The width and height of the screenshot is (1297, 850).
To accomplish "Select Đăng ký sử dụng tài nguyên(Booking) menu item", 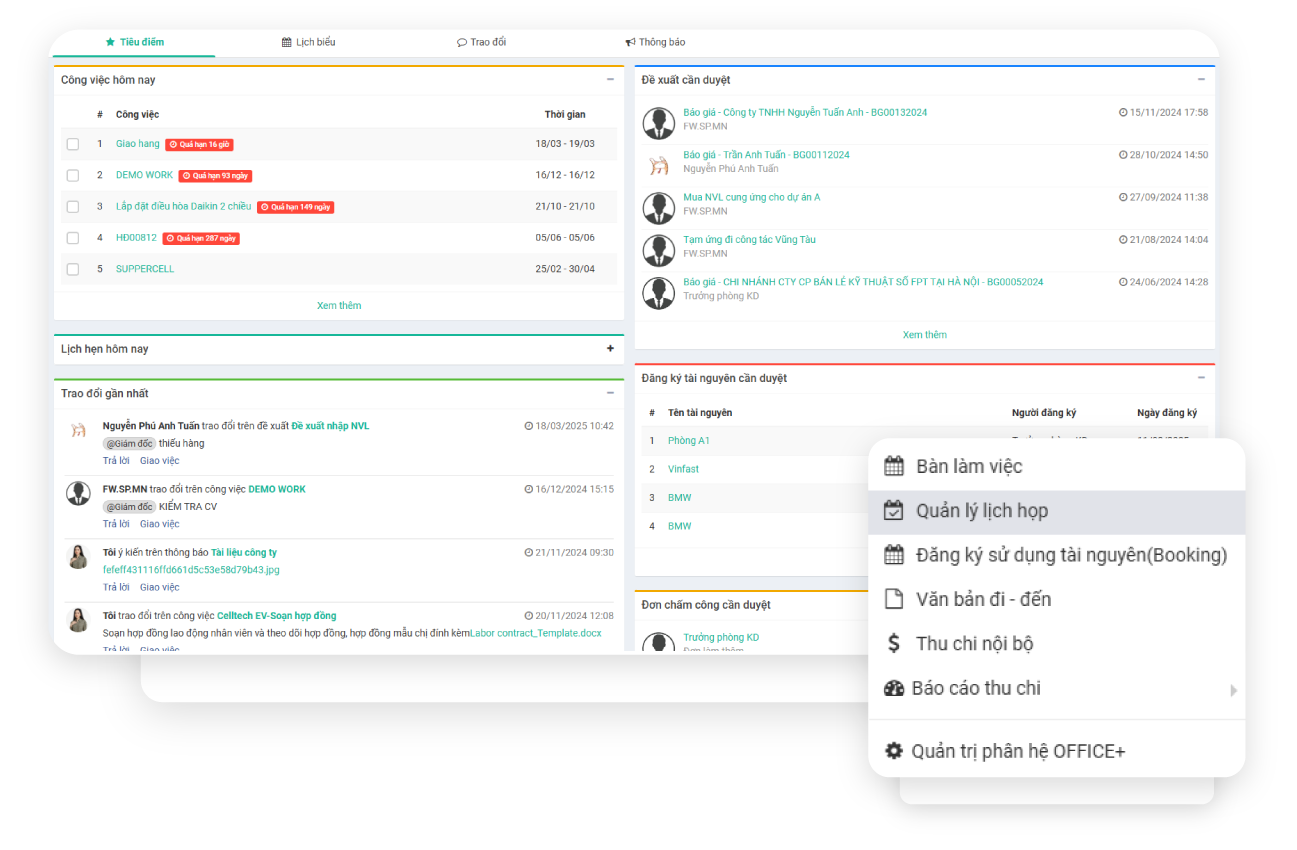I will pyautogui.click(x=1070, y=555).
